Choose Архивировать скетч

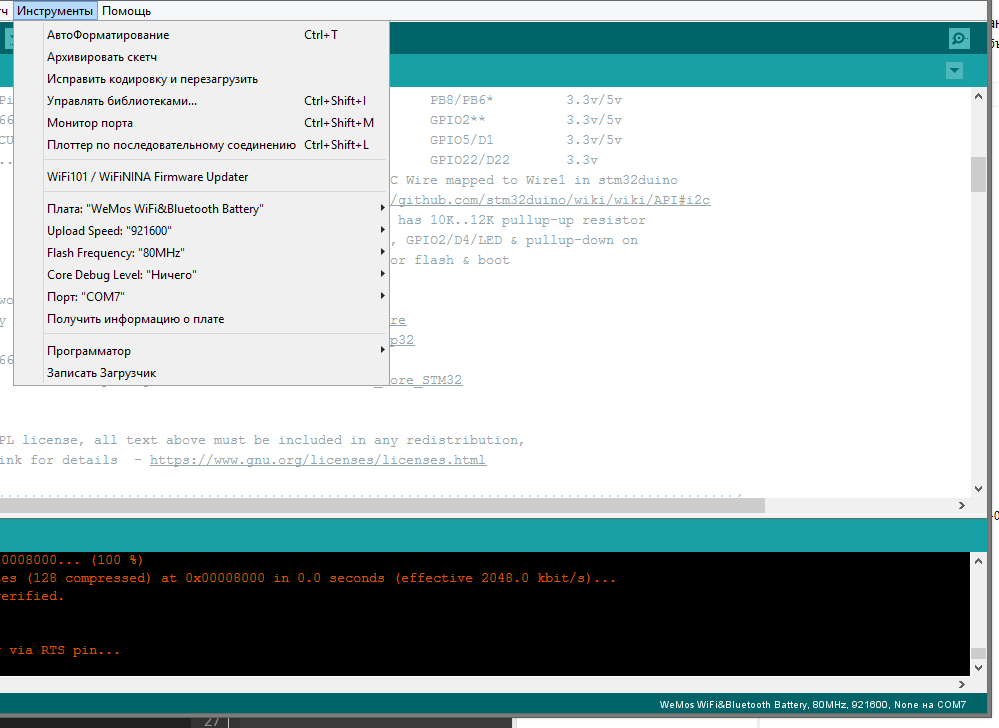click(201, 57)
